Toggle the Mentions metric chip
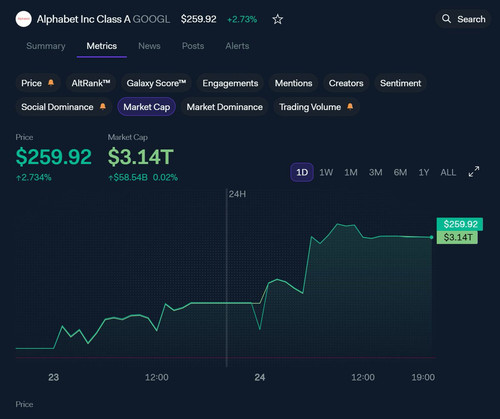Screen dimensions: 500x419 (293, 83)
